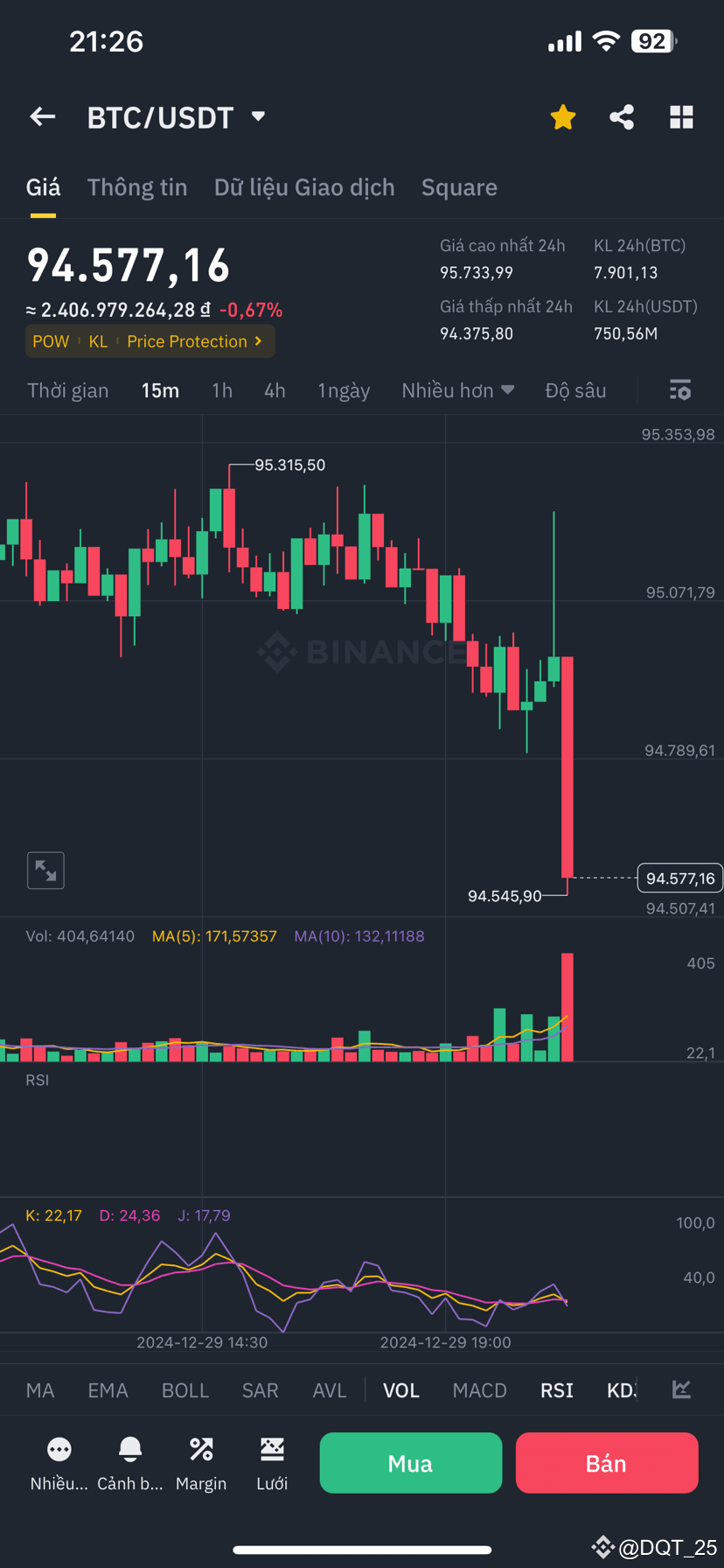
Task: Open chart settings icon beside Độ sâu
Action: 679,390
